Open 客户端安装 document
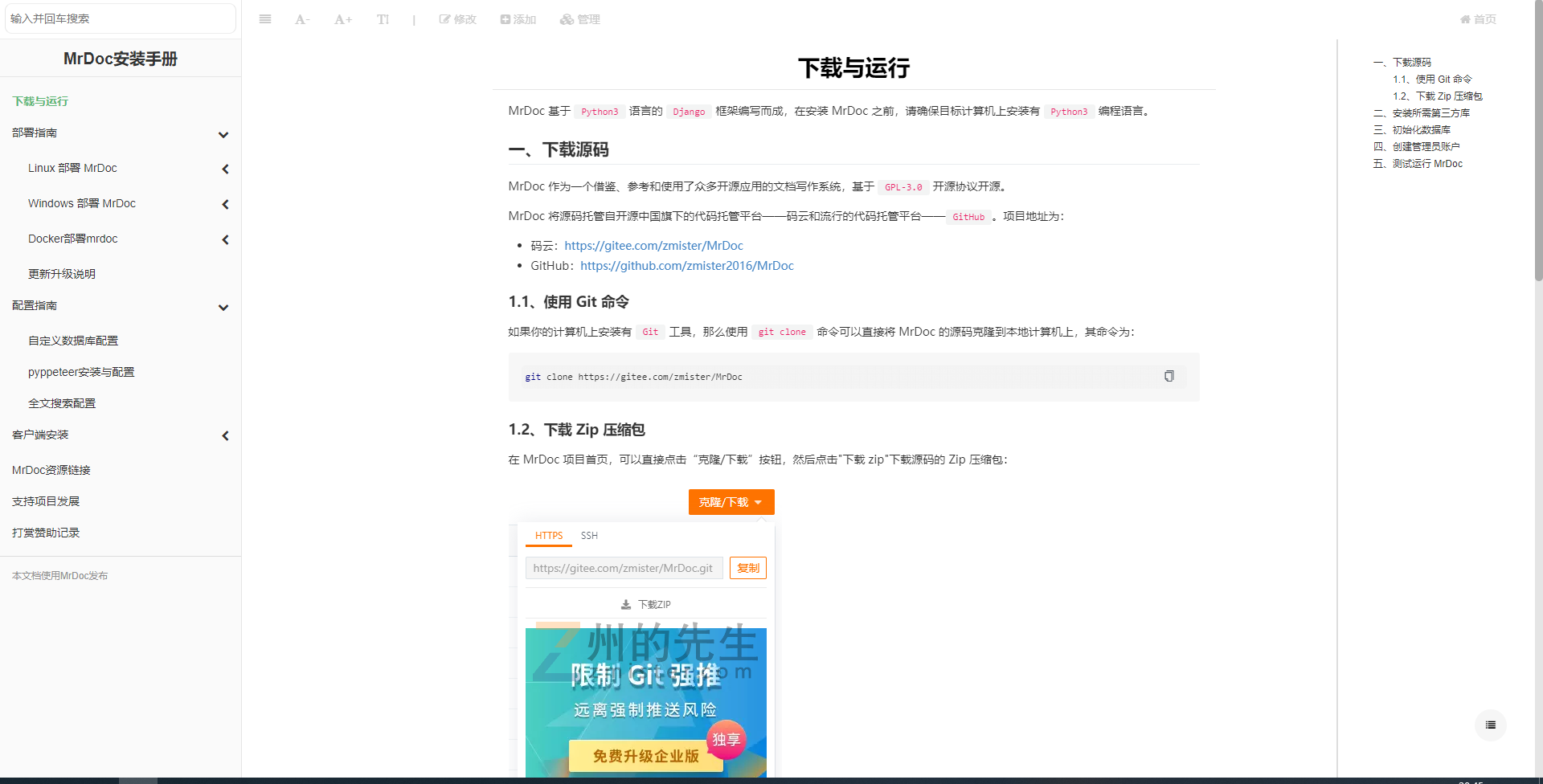Screen dimensions: 1543x784 click(40, 435)
